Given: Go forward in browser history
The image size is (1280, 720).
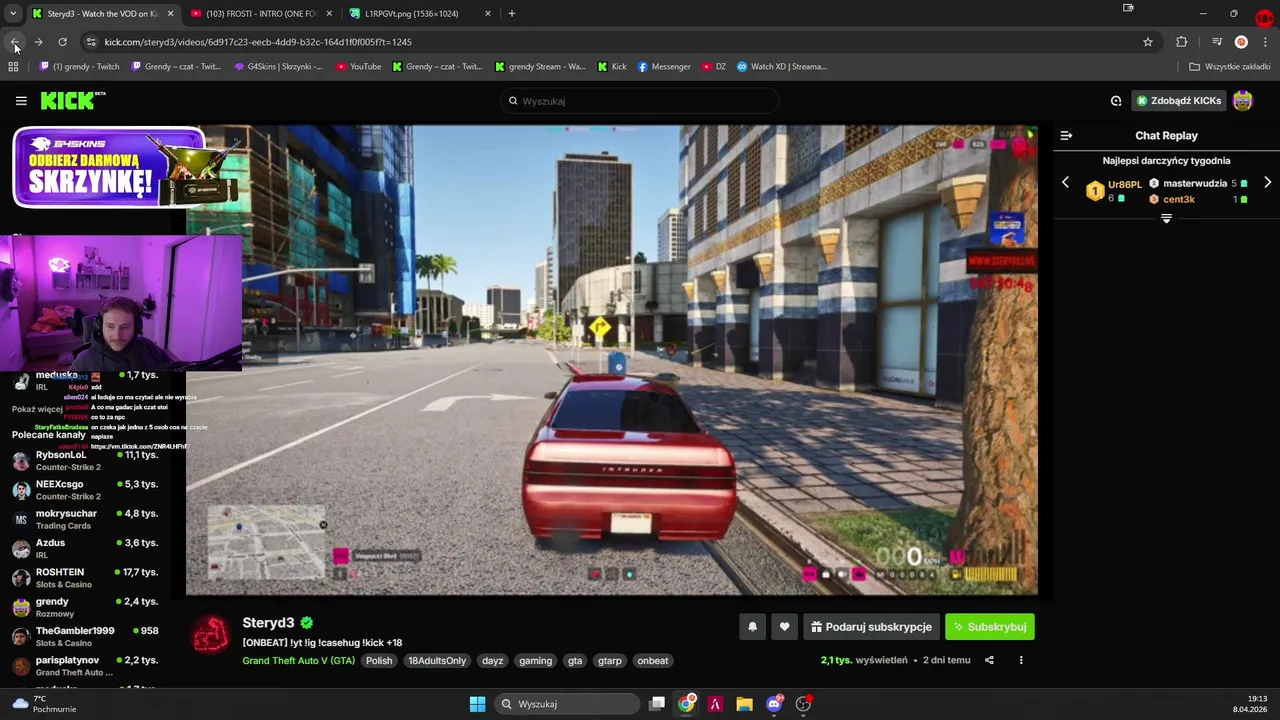Looking at the screenshot, I should (38, 42).
